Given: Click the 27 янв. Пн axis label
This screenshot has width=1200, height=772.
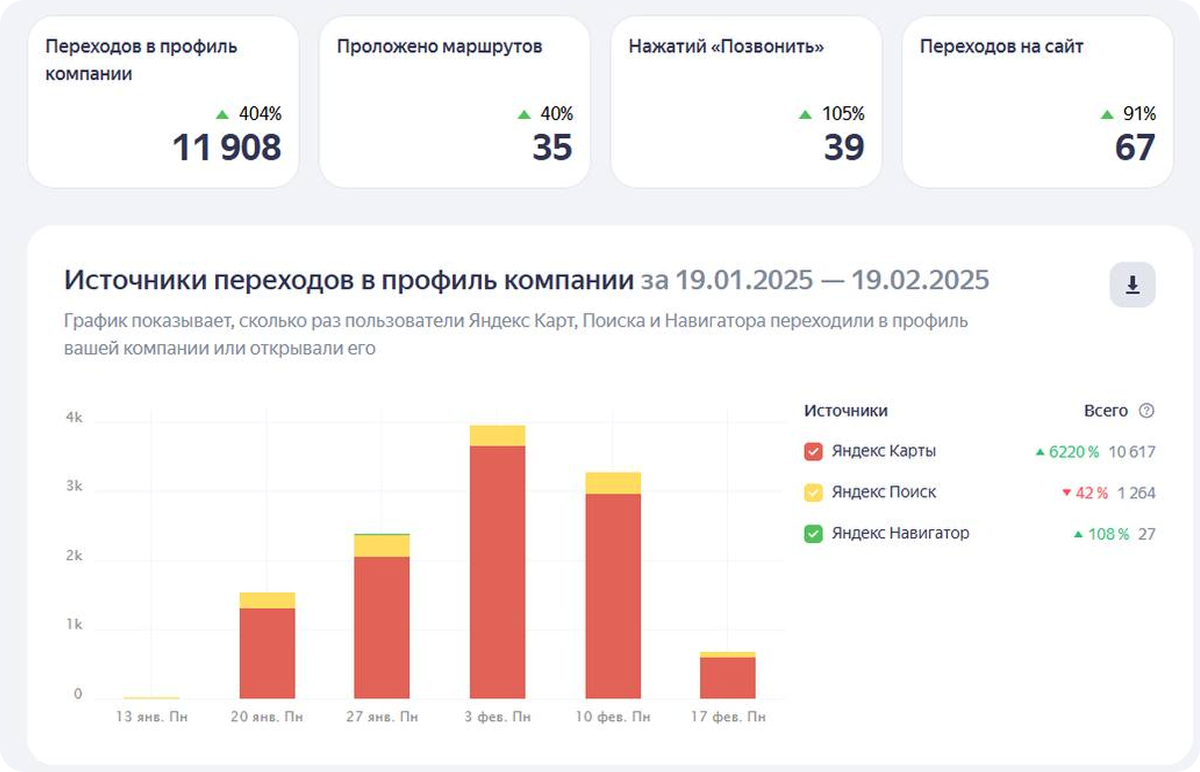Looking at the screenshot, I should pyautogui.click(x=381, y=717).
